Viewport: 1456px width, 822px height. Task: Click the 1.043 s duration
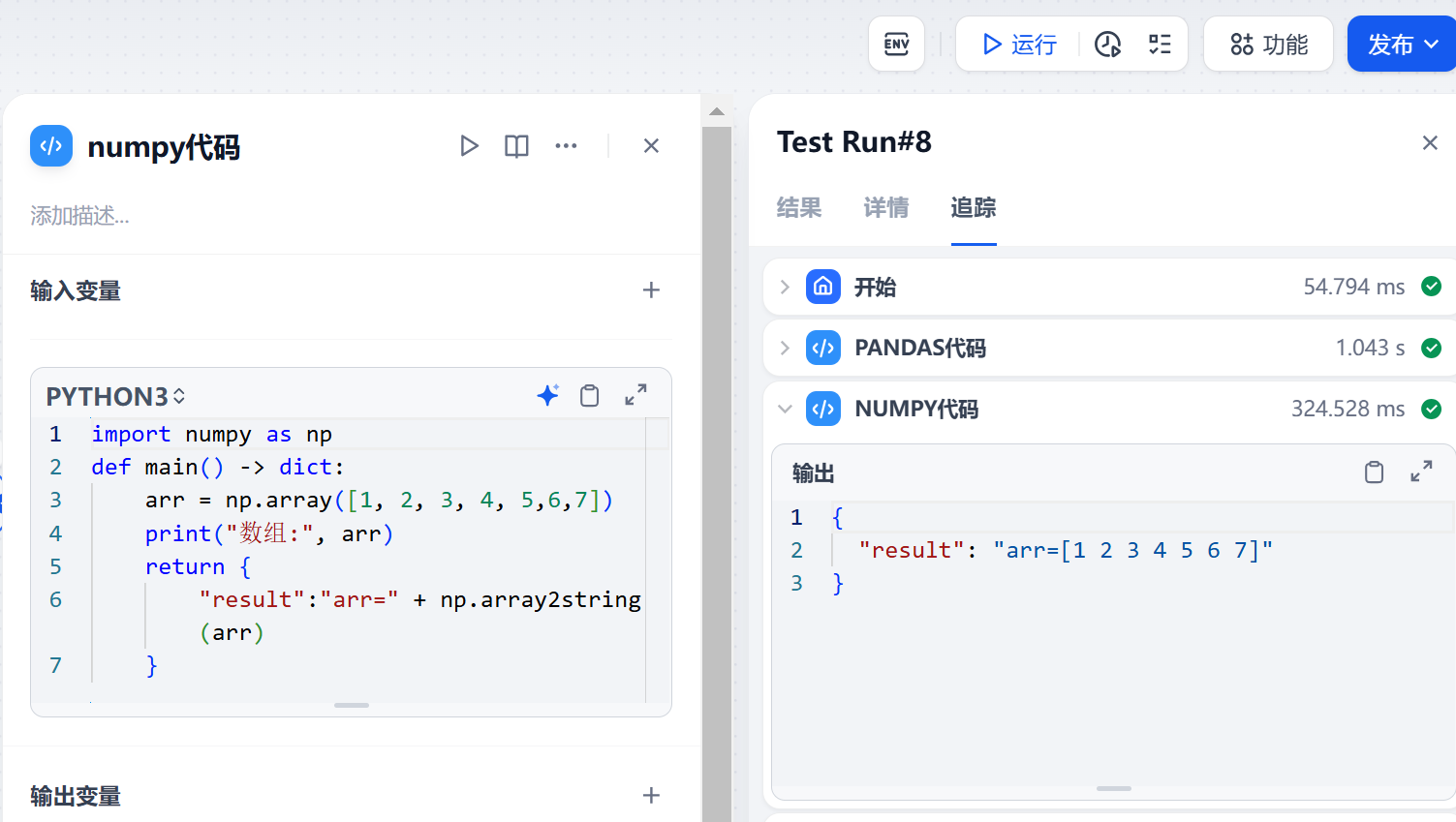(1370, 348)
